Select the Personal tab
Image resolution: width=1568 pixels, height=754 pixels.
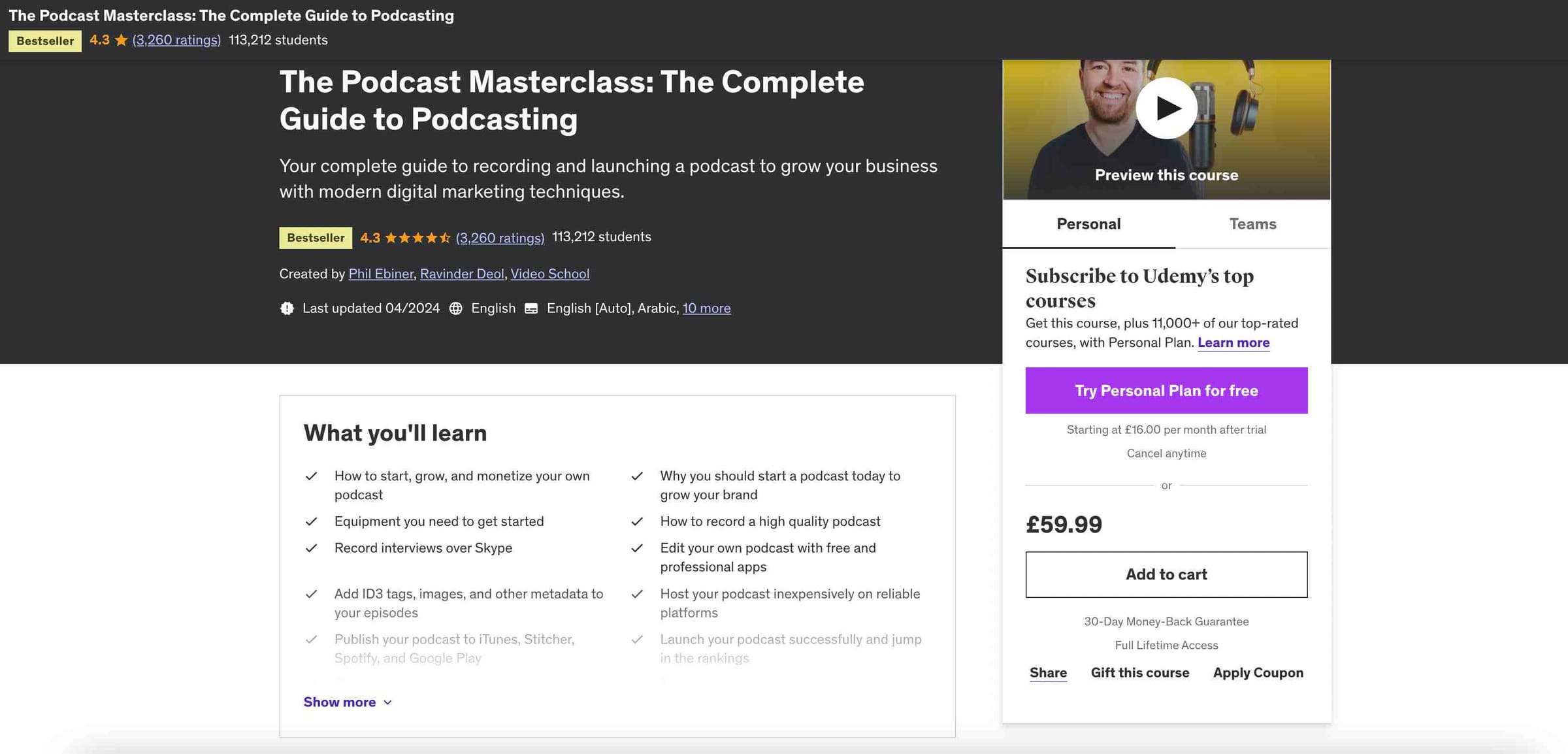coord(1088,223)
